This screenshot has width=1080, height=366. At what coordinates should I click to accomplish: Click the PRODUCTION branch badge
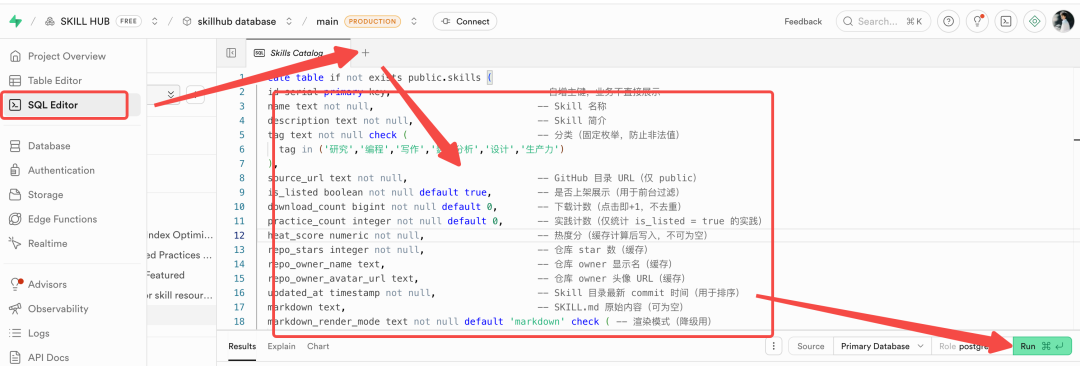click(374, 21)
